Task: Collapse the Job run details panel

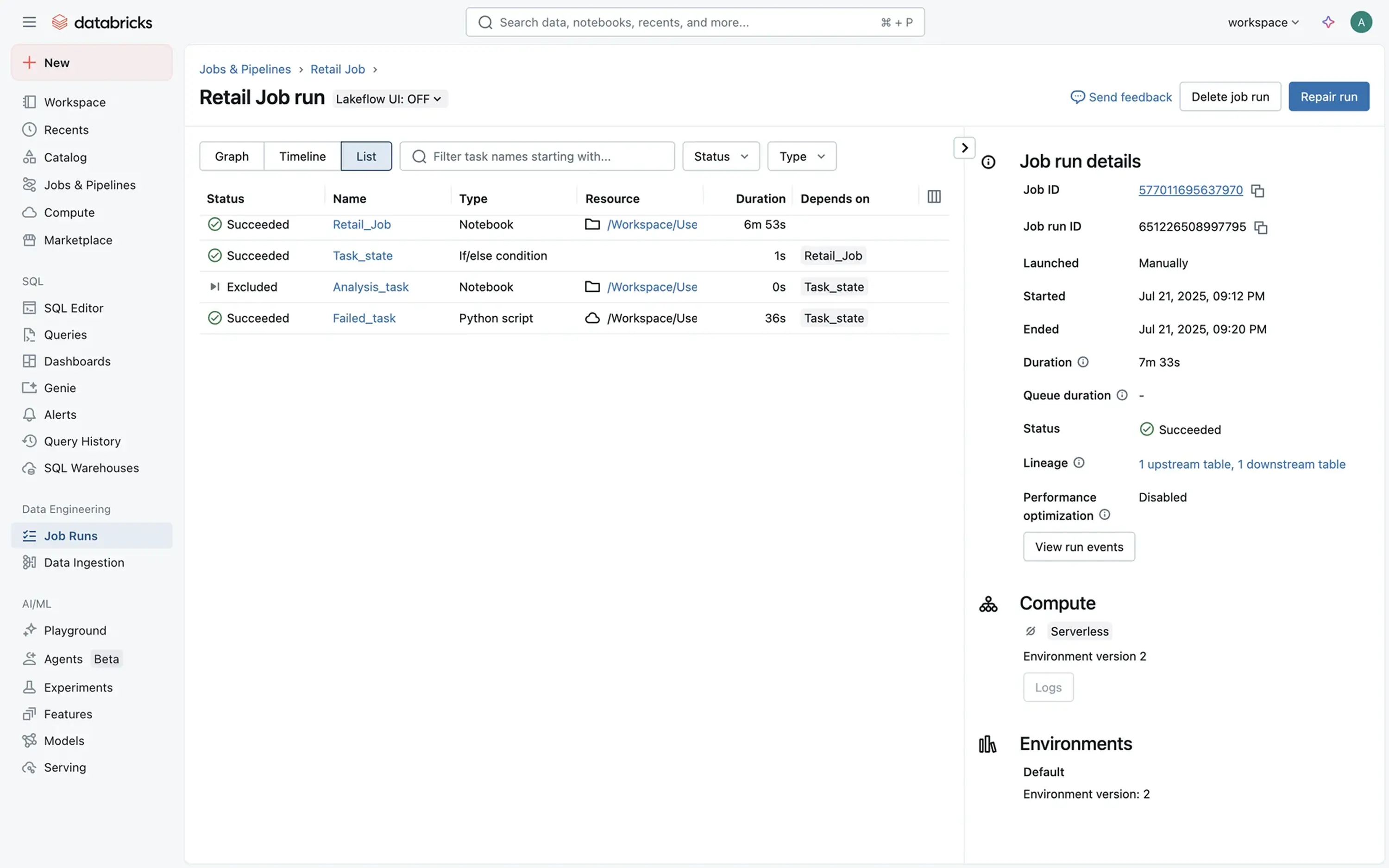Action: pyautogui.click(x=964, y=148)
